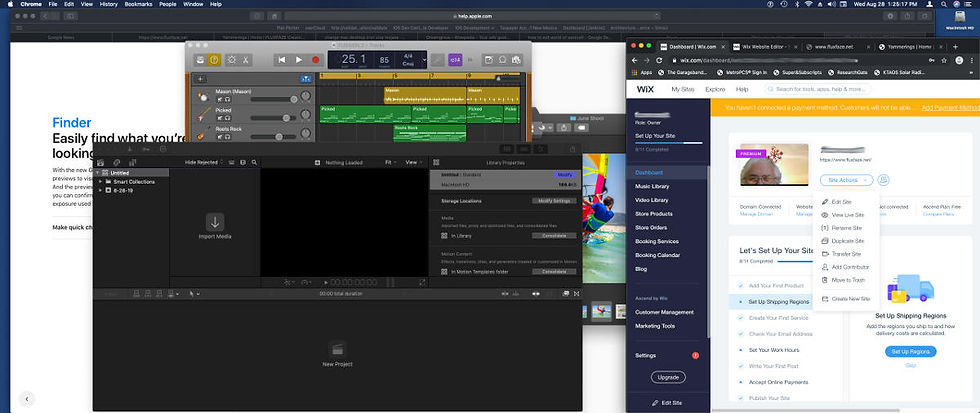Open GarageBand tempo and key display dropdown

(x=424, y=60)
